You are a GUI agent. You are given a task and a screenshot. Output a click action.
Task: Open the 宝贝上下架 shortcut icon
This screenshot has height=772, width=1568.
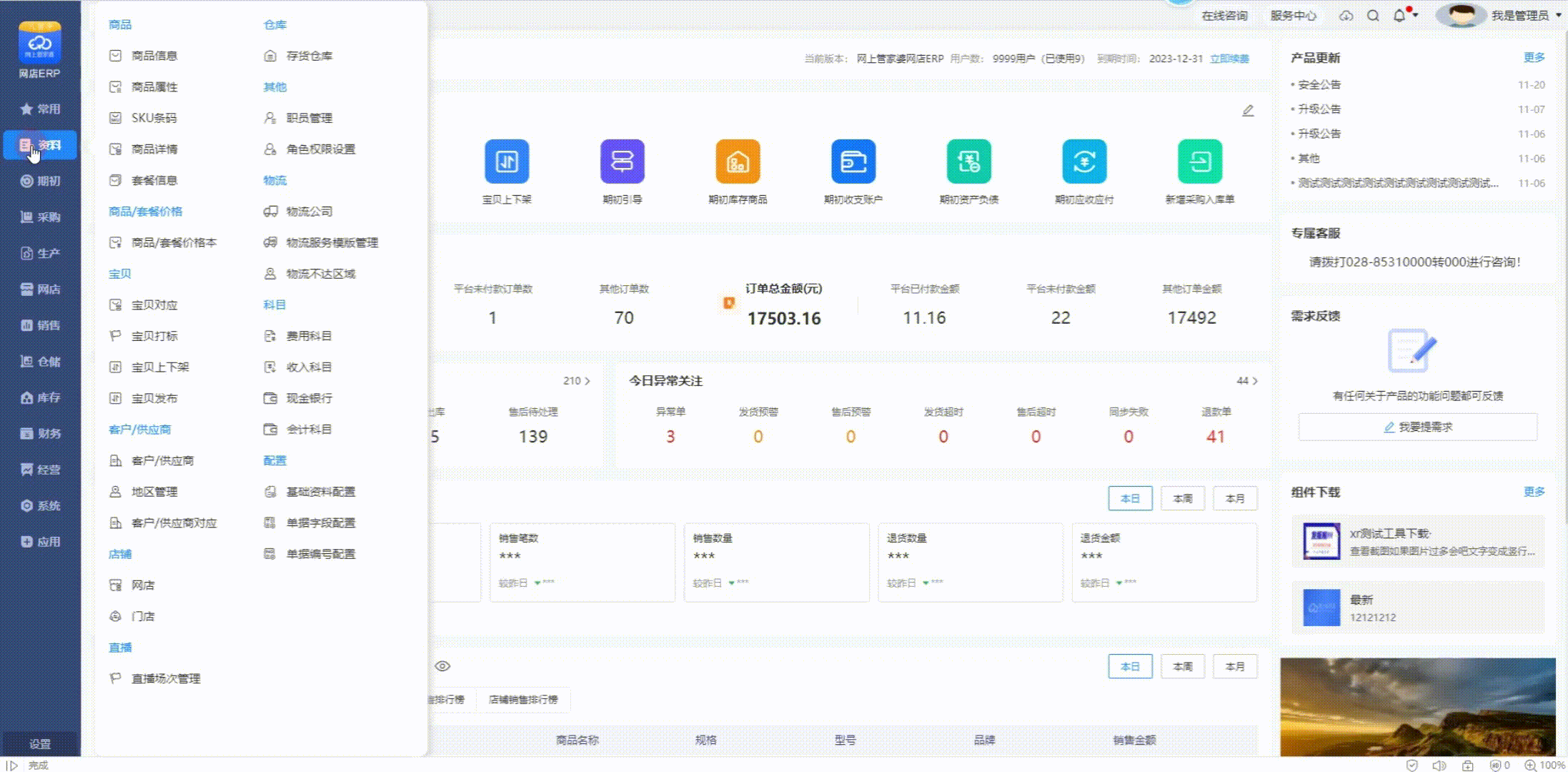coord(507,162)
